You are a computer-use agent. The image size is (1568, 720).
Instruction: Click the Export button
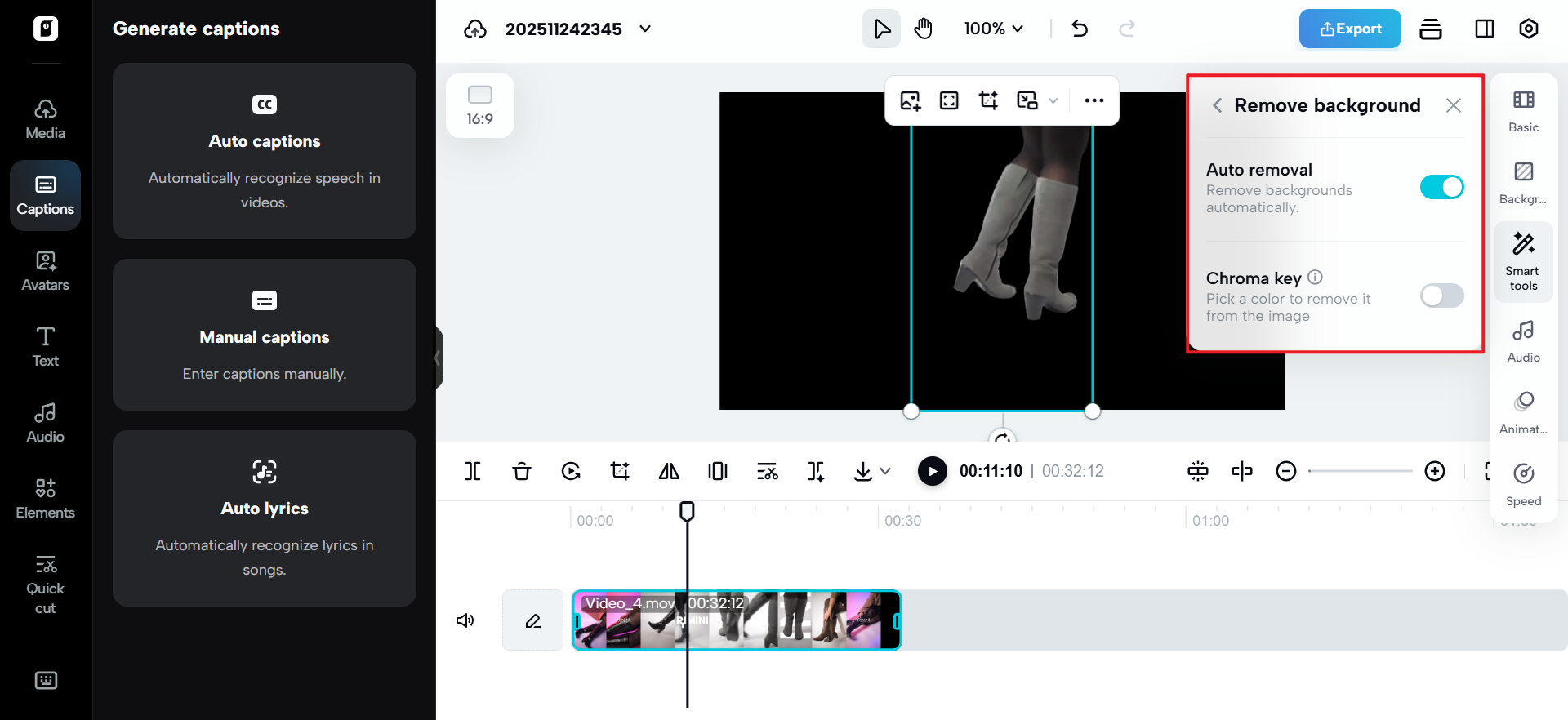[1350, 29]
